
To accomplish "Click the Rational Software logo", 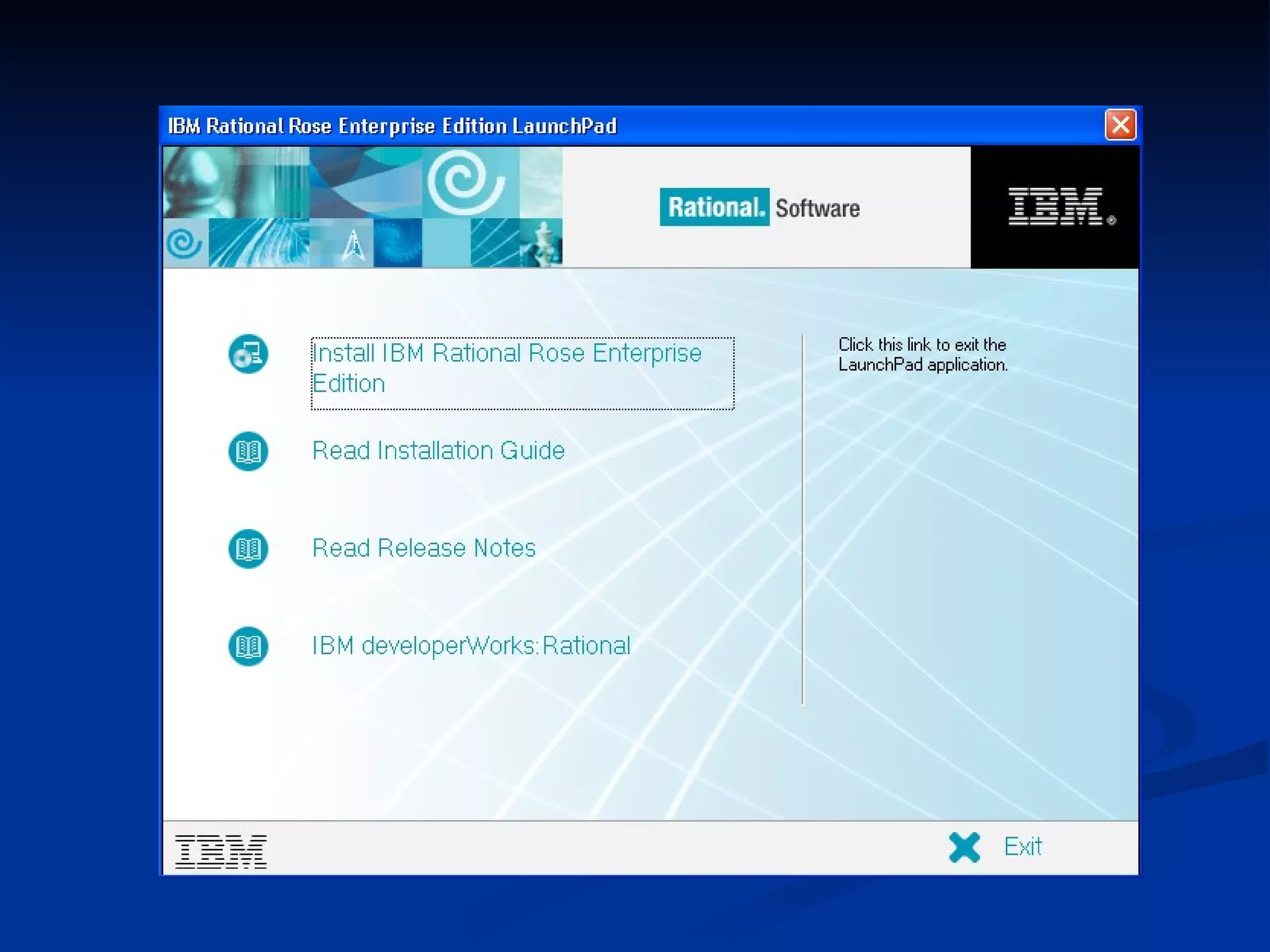I will point(760,208).
